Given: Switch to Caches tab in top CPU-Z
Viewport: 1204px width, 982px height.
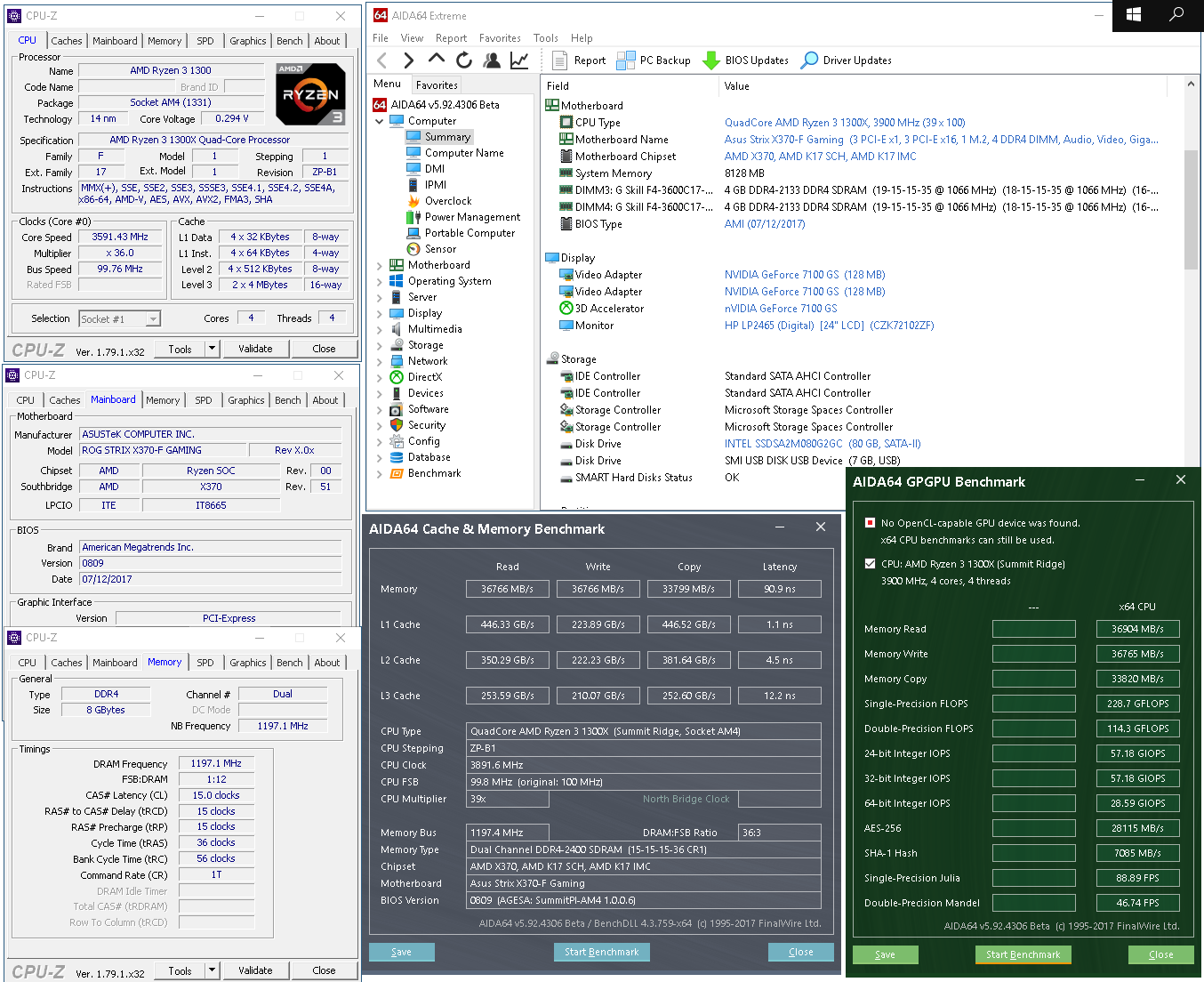Looking at the screenshot, I should coord(67,41).
